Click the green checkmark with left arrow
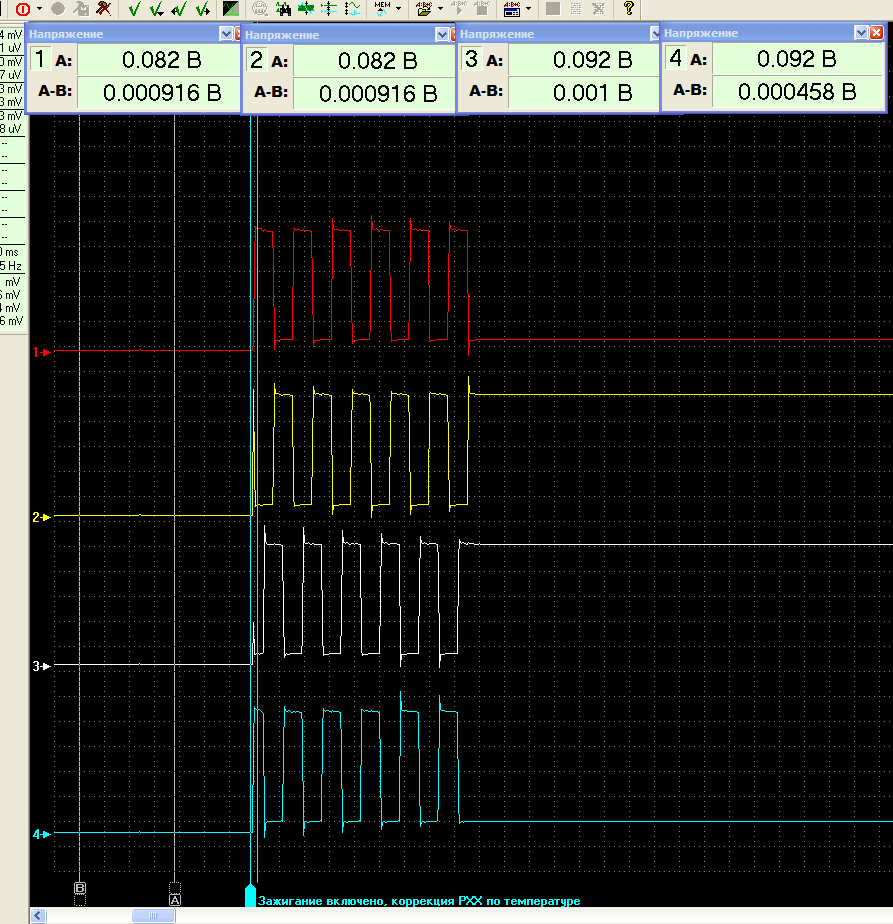 pos(179,9)
